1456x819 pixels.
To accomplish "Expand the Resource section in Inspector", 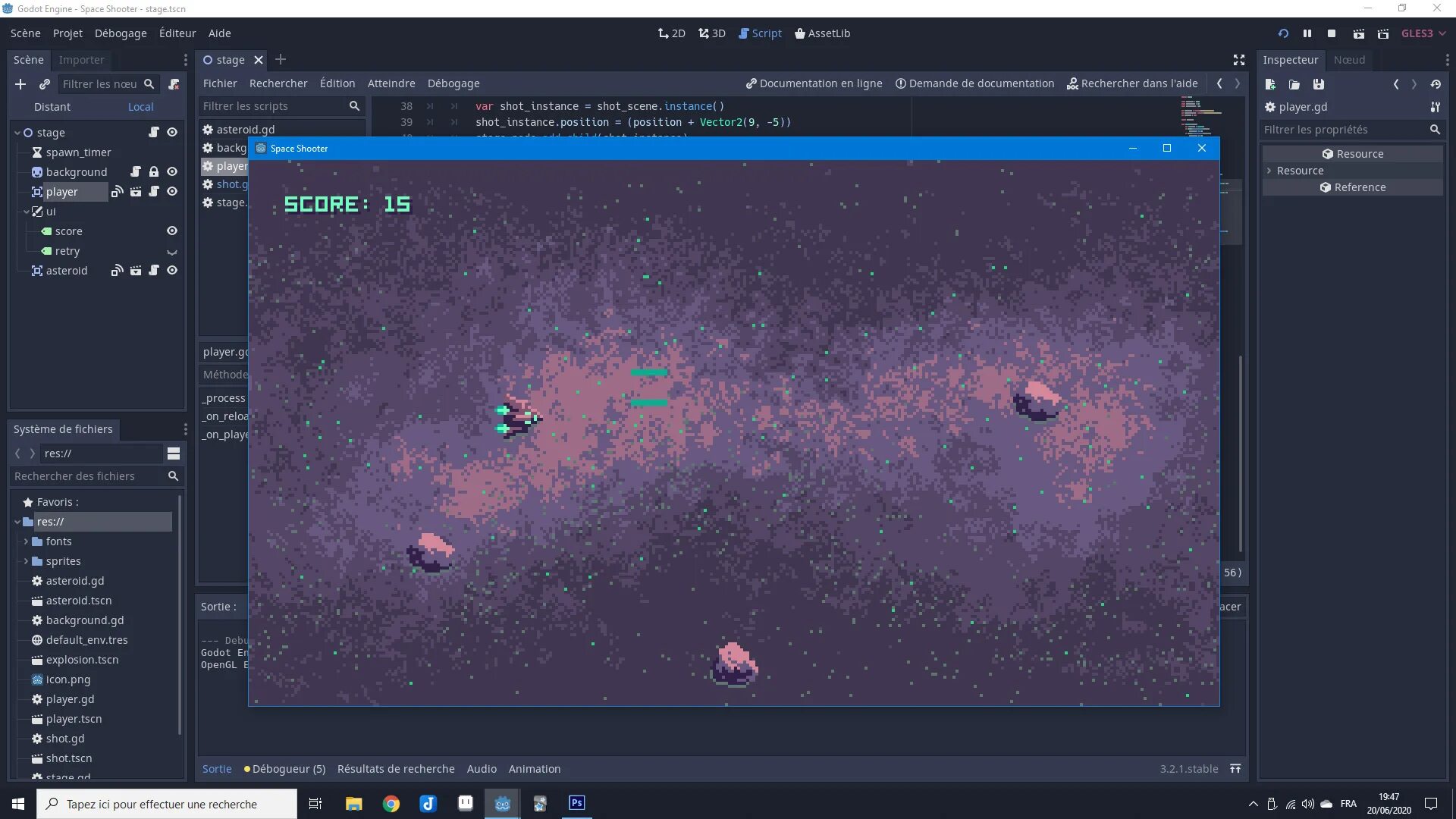I will [1269, 171].
